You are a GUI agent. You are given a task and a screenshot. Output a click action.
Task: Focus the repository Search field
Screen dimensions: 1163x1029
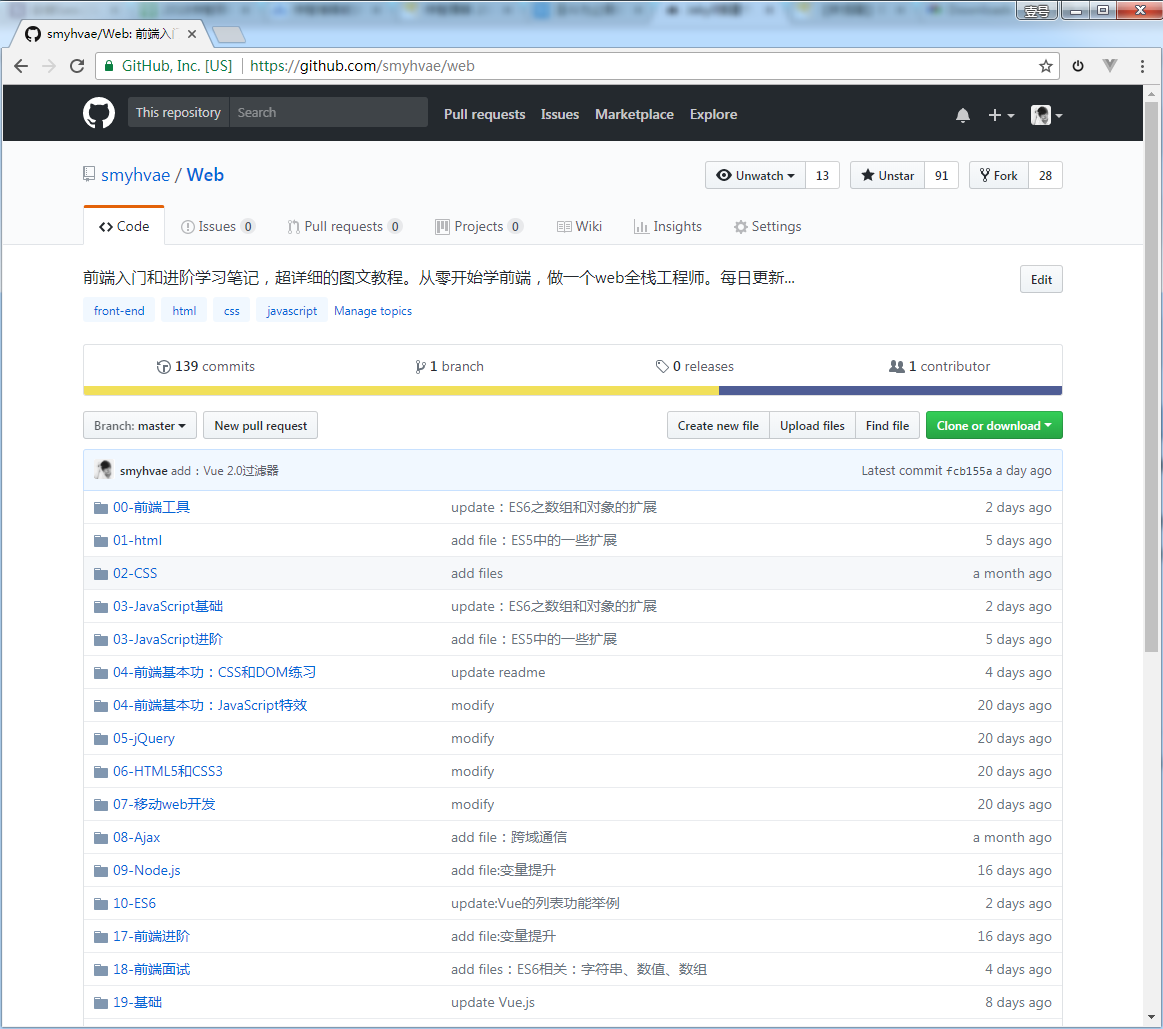[329, 113]
